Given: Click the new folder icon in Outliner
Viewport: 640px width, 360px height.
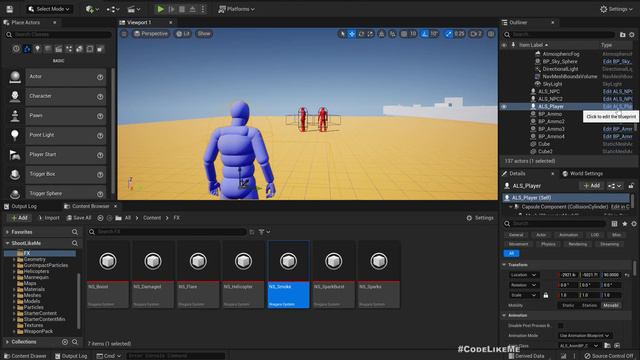Looking at the screenshot, I should click(622, 35).
